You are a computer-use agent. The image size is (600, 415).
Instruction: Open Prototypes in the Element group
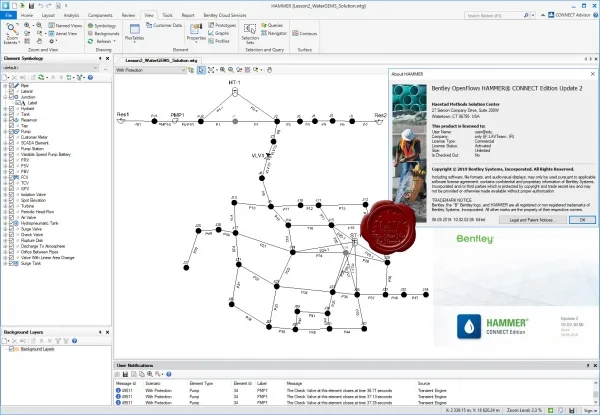222,25
